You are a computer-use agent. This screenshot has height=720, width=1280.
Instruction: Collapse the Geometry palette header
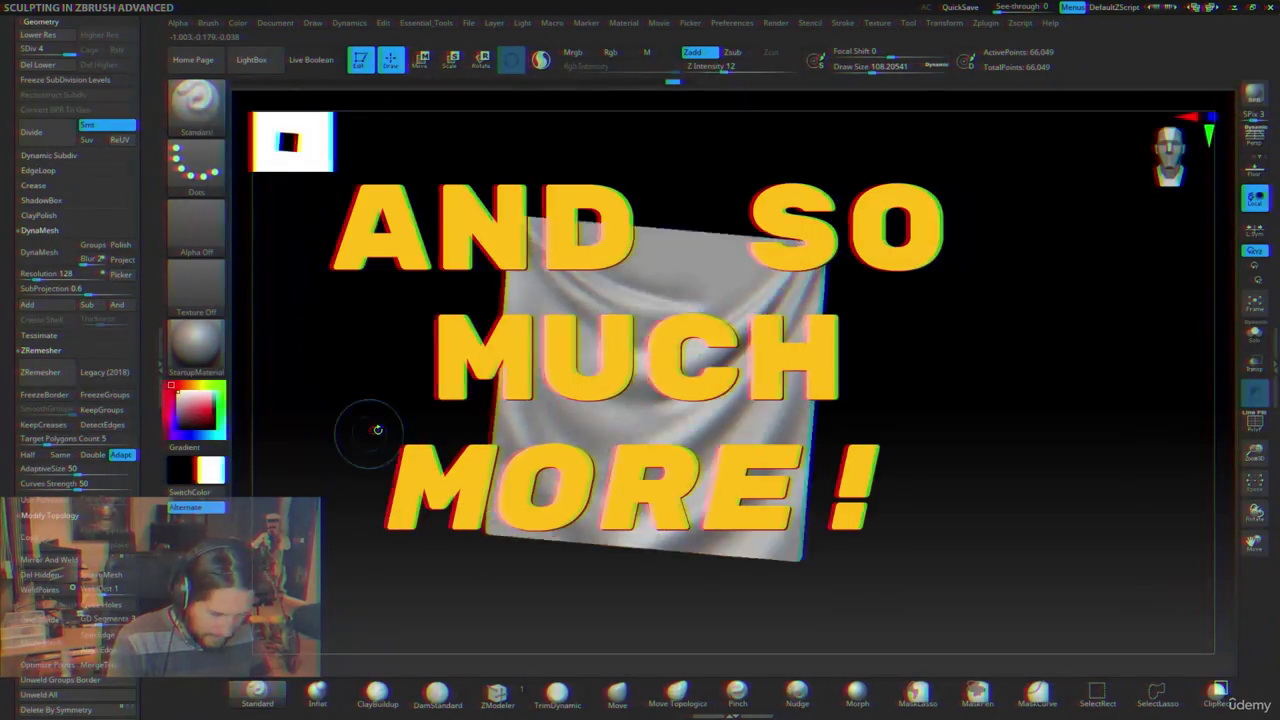(40, 21)
